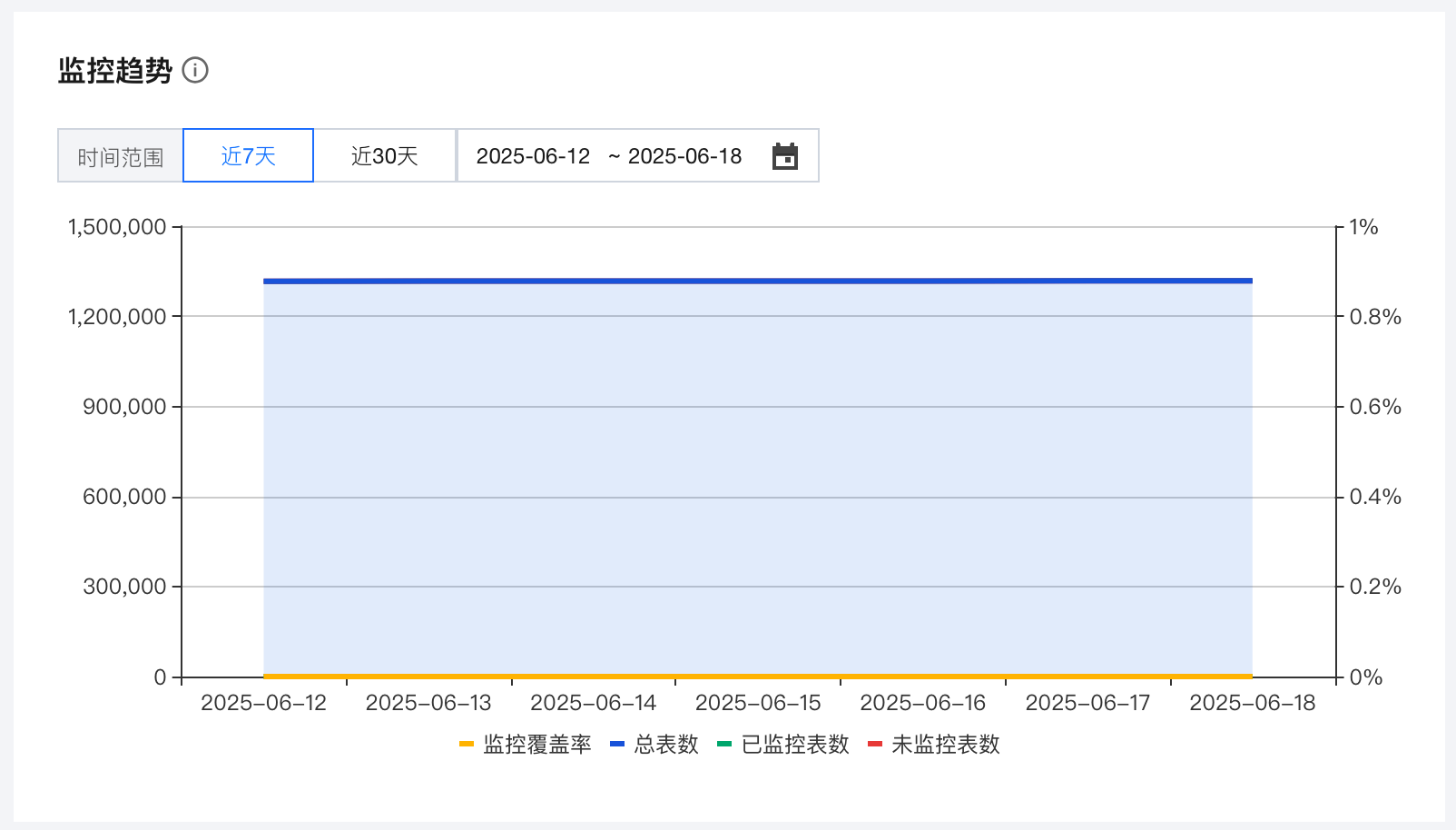This screenshot has width=1456, height=830.
Task: Click the yellow 监控覆盖率 legend swatch
Action: coord(467,745)
